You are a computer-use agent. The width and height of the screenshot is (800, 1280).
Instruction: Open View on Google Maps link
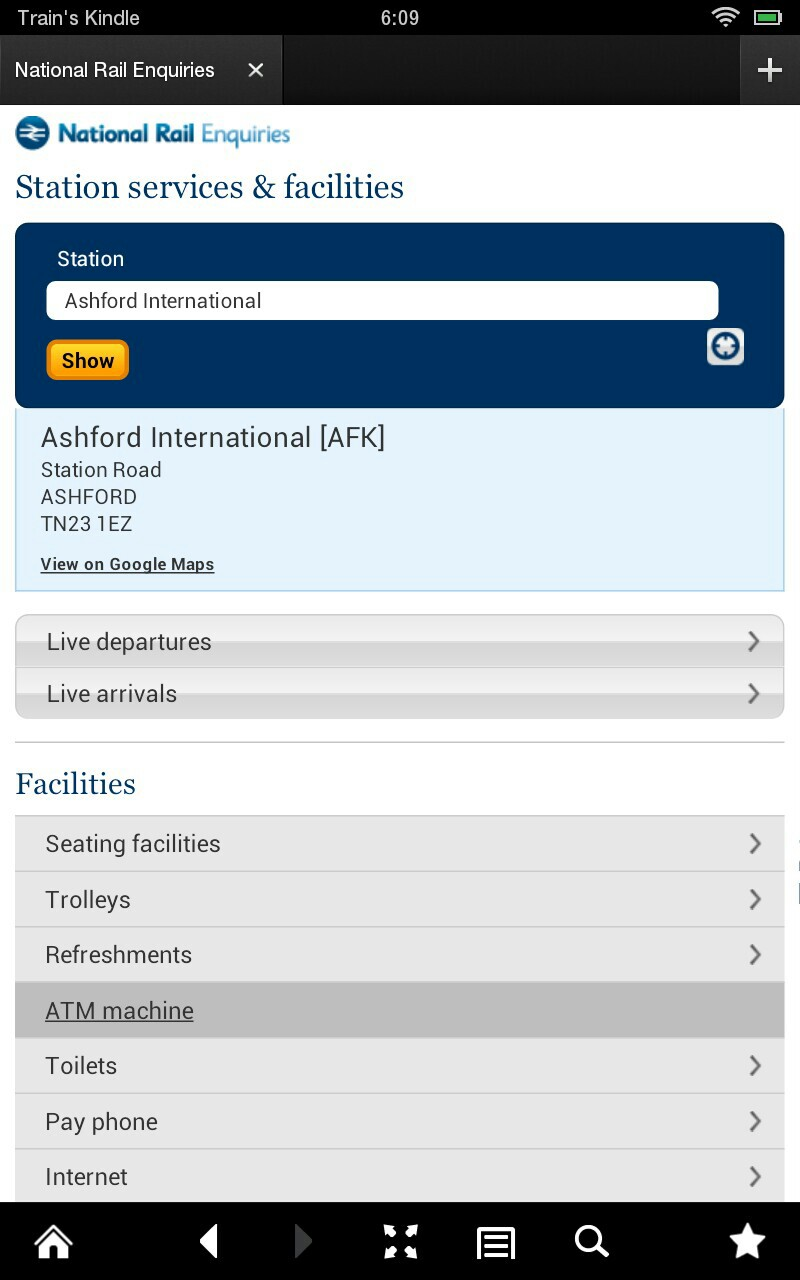click(x=127, y=564)
